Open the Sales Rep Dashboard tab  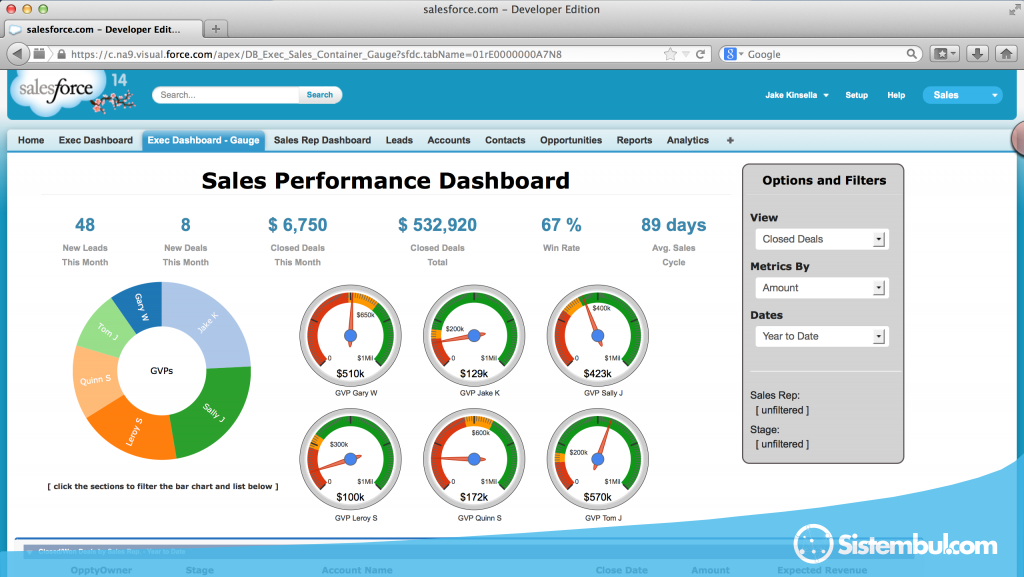[x=322, y=140]
